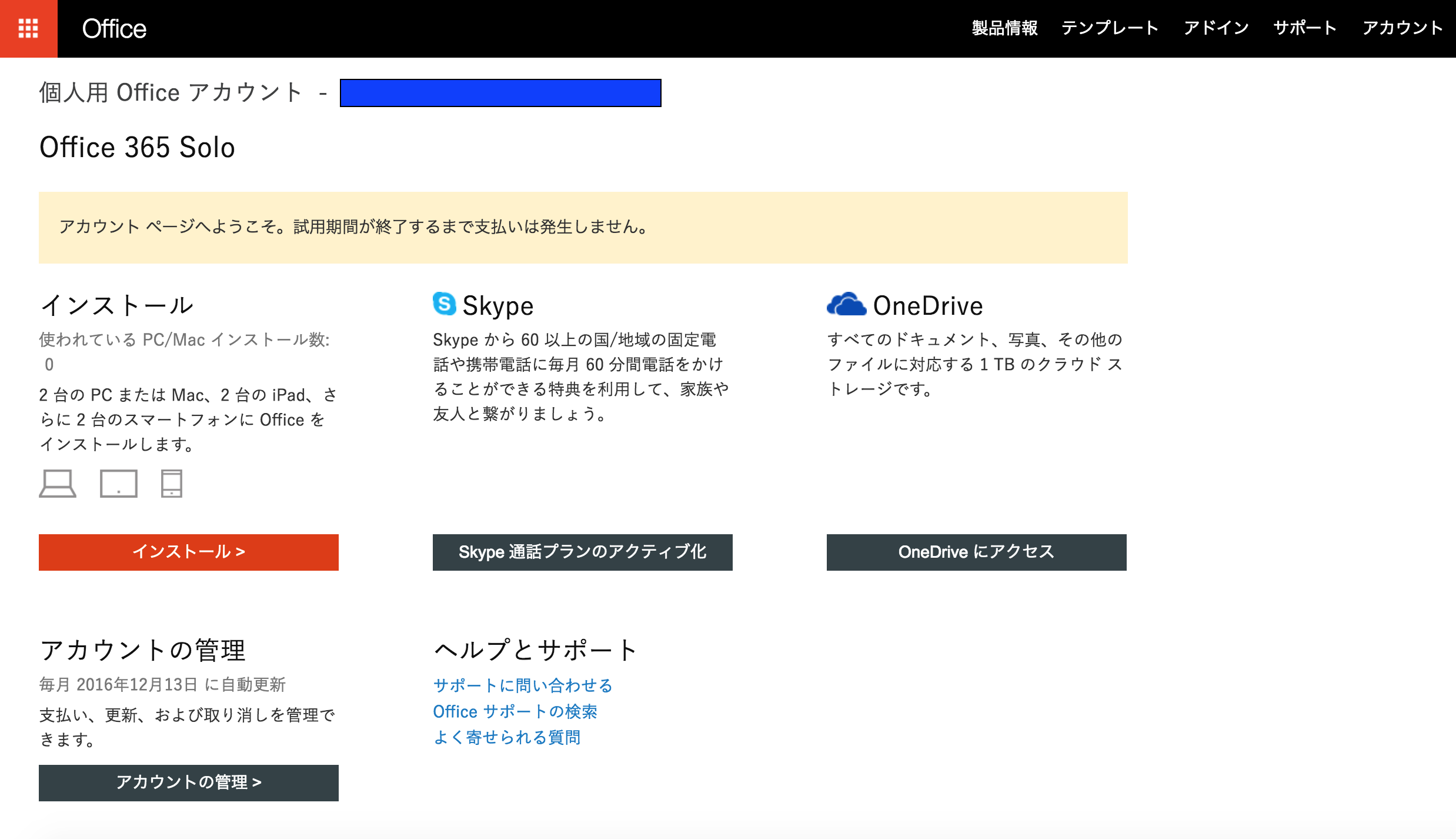Click the Skype 60 分間 description text
This screenshot has height=839, width=1456.
(x=581, y=377)
